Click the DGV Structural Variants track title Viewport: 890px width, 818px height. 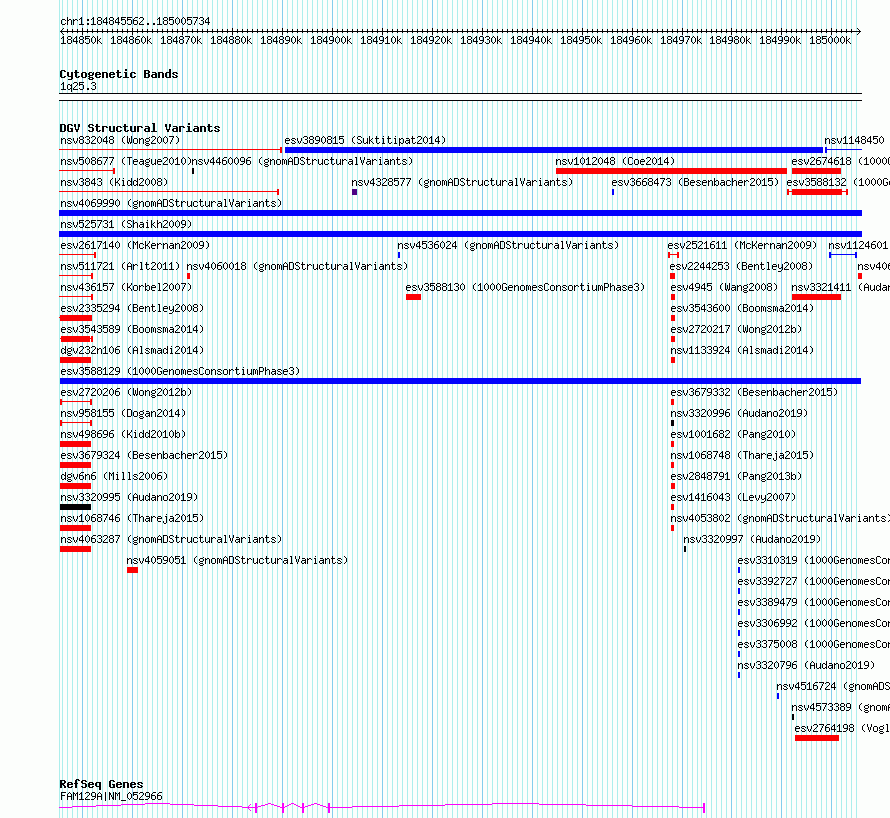click(140, 128)
